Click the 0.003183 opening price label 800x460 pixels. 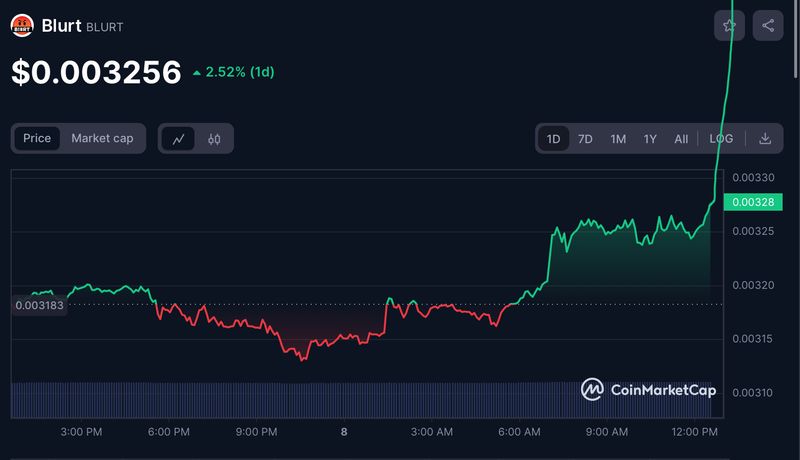click(40, 305)
